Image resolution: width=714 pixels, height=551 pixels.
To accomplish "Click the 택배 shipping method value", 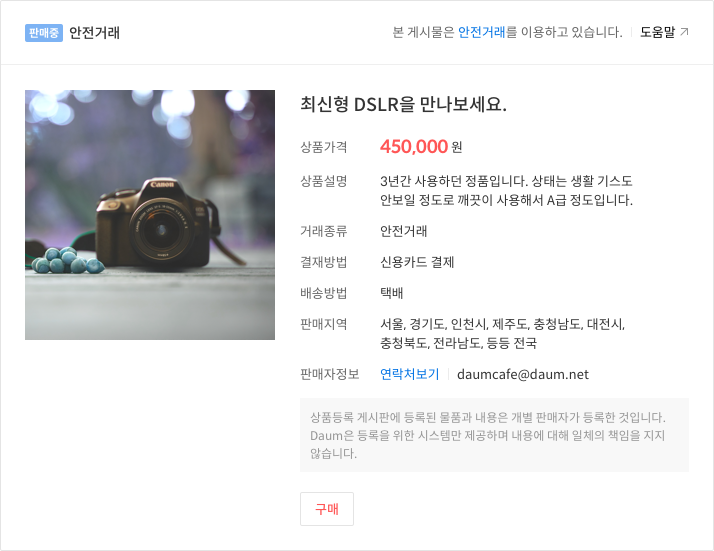I will click(392, 293).
